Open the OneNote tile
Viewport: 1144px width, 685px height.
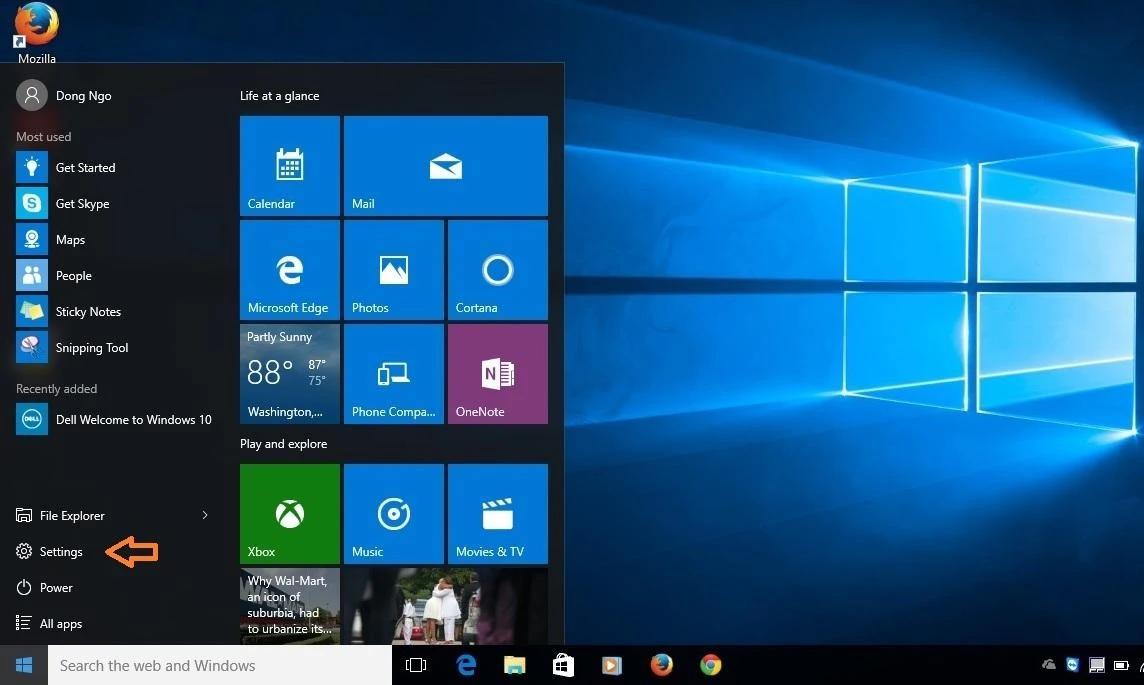click(497, 373)
